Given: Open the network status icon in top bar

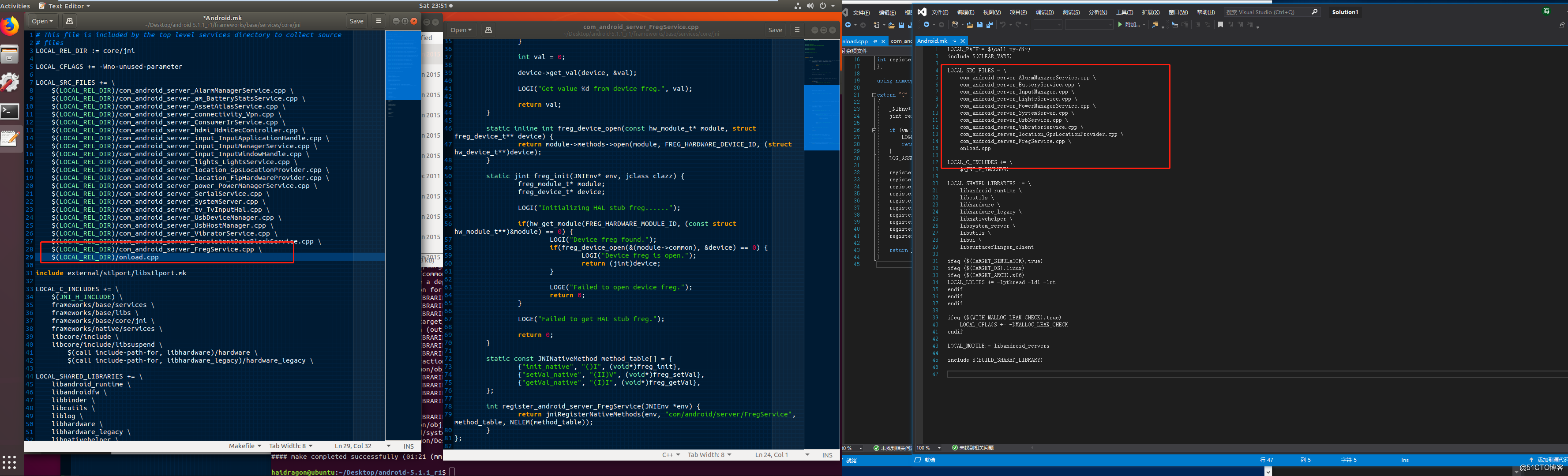Looking at the screenshot, I should click(x=797, y=5).
